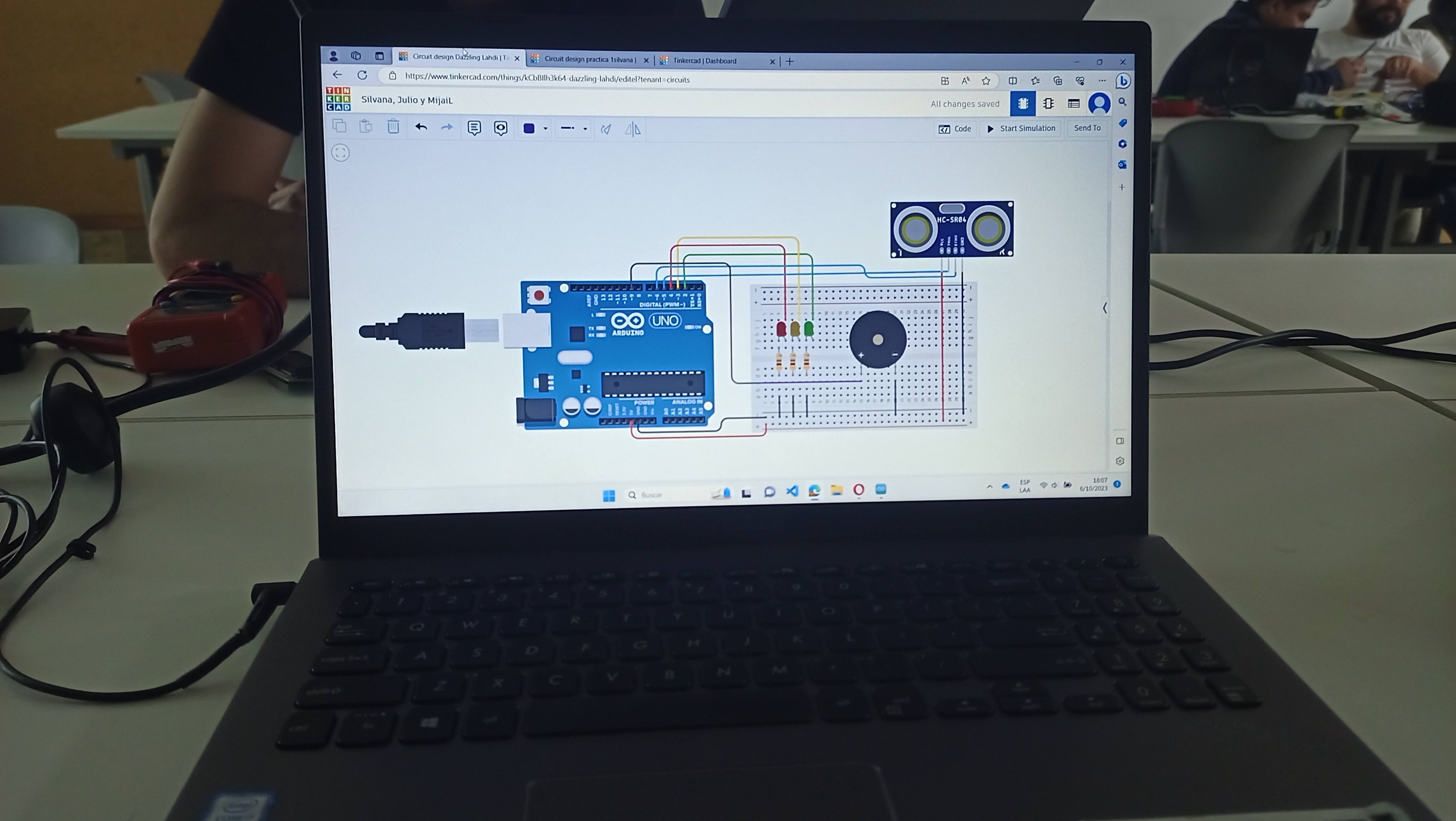Open File Explorer from taskbar
This screenshot has width=1456, height=821.
(837, 490)
